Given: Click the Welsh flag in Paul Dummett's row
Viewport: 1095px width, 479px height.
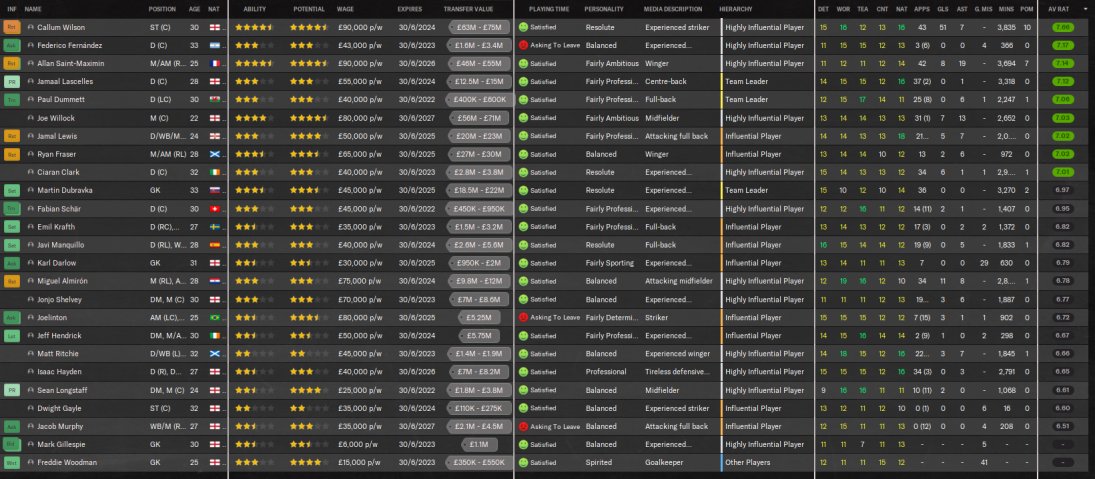Looking at the screenshot, I should tap(213, 100).
